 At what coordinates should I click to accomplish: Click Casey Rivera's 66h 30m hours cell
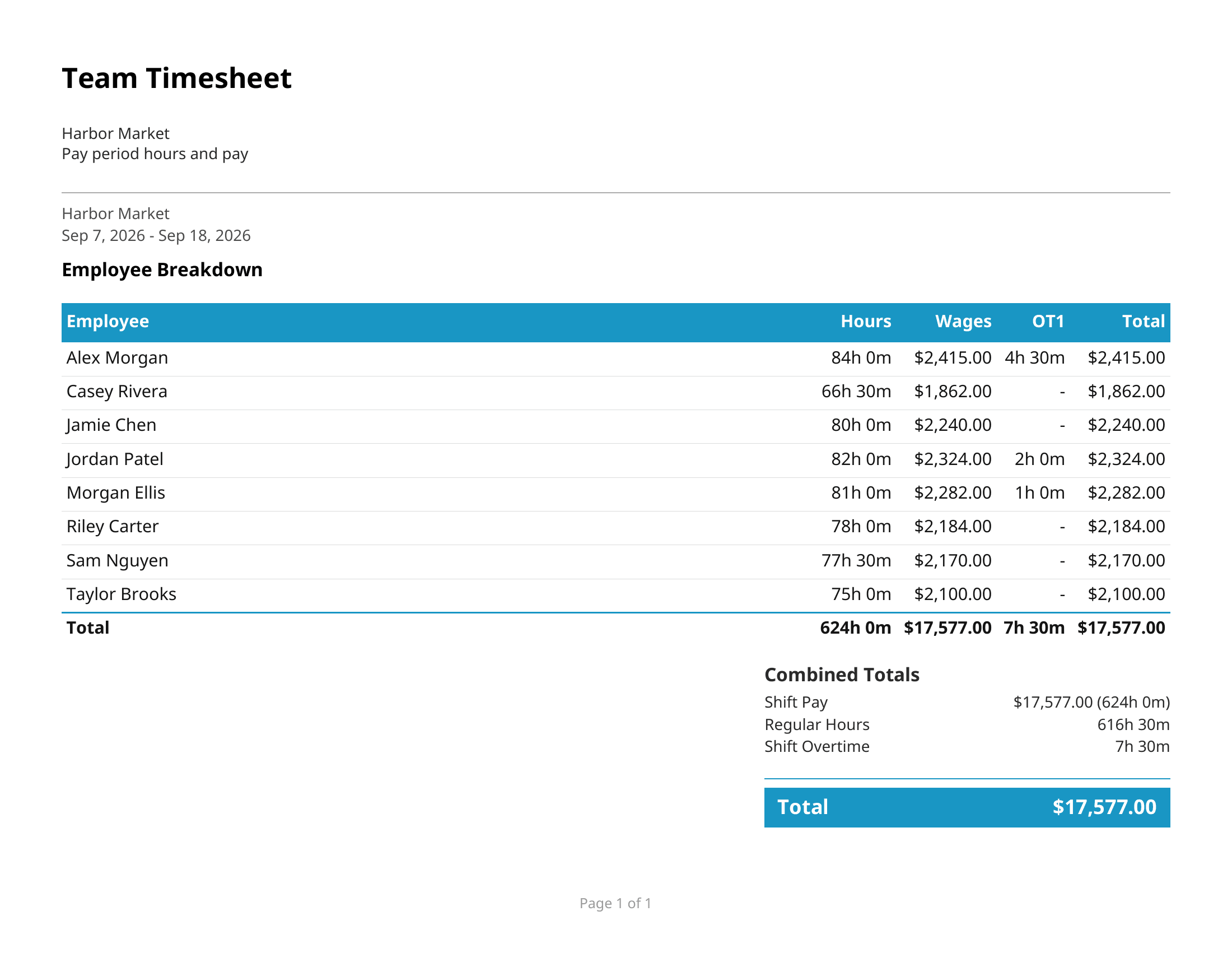point(856,392)
